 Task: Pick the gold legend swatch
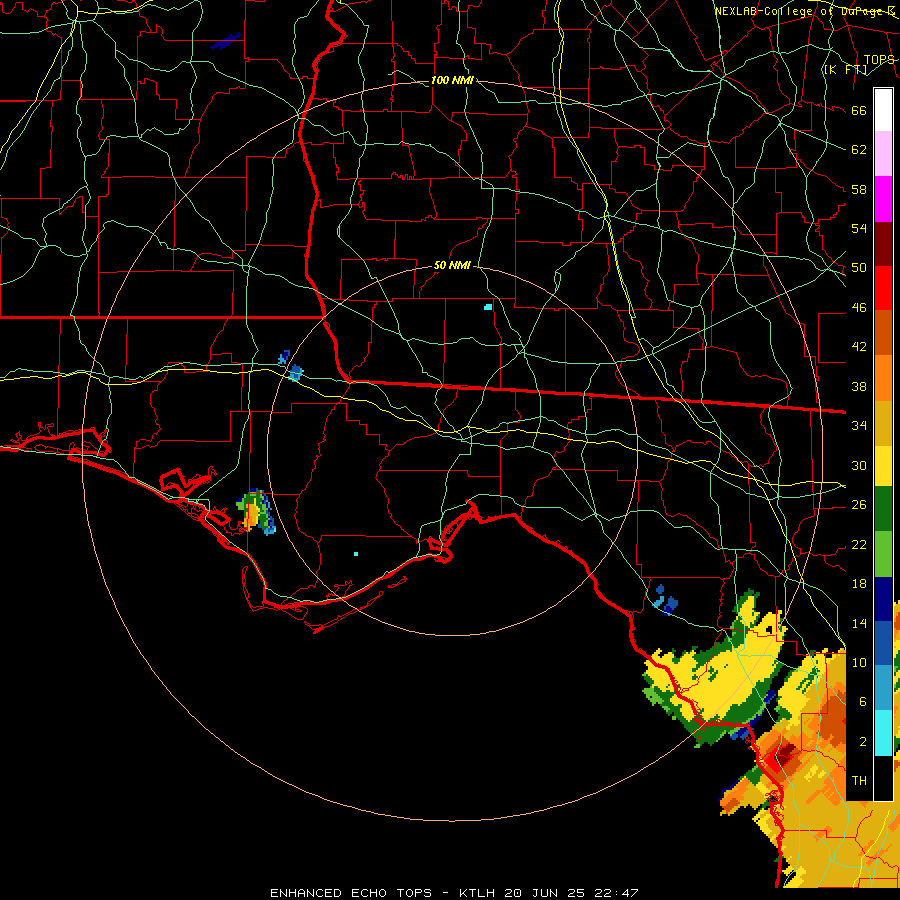tap(883, 422)
